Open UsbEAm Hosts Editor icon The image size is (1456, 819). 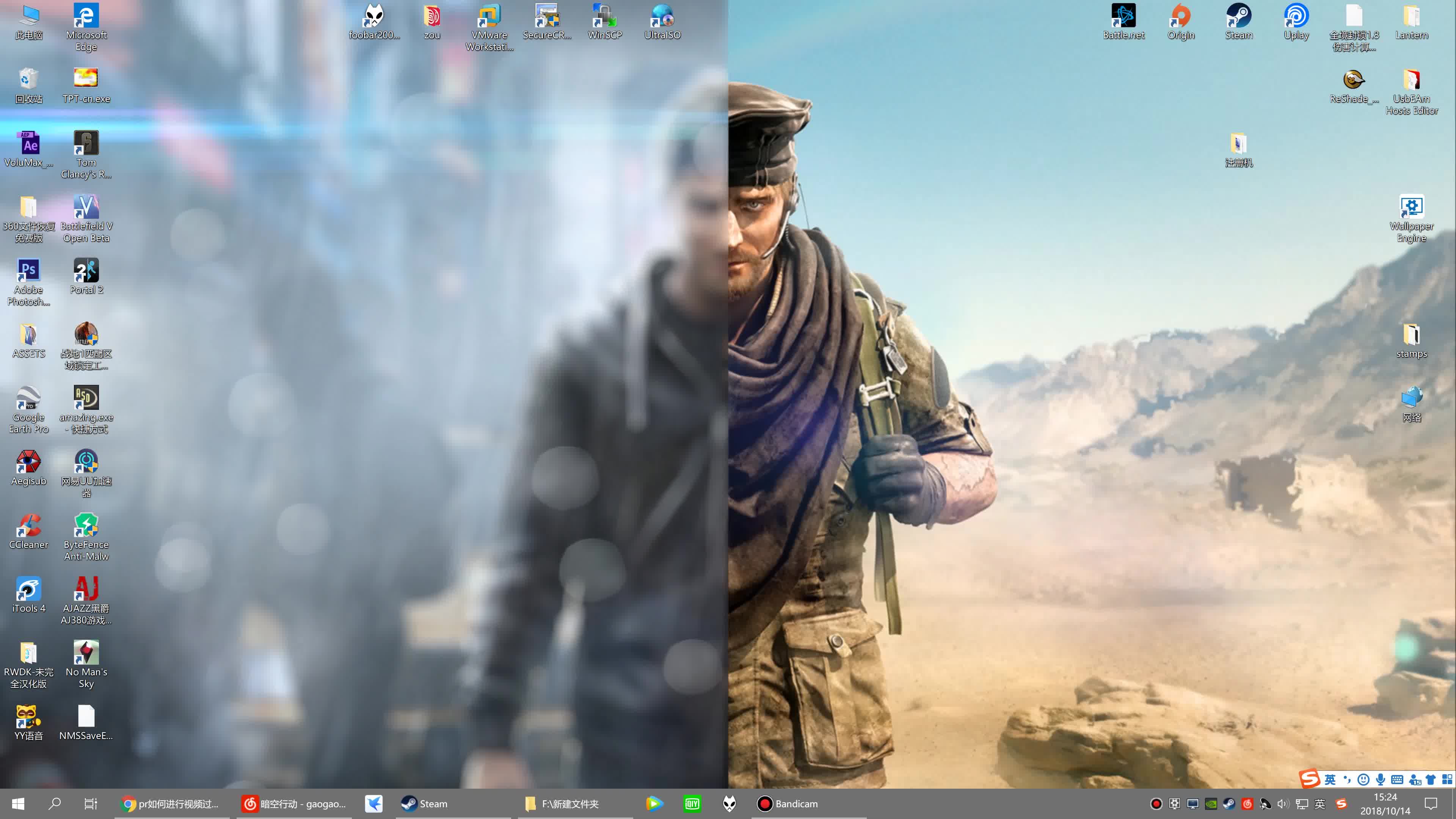(x=1411, y=91)
